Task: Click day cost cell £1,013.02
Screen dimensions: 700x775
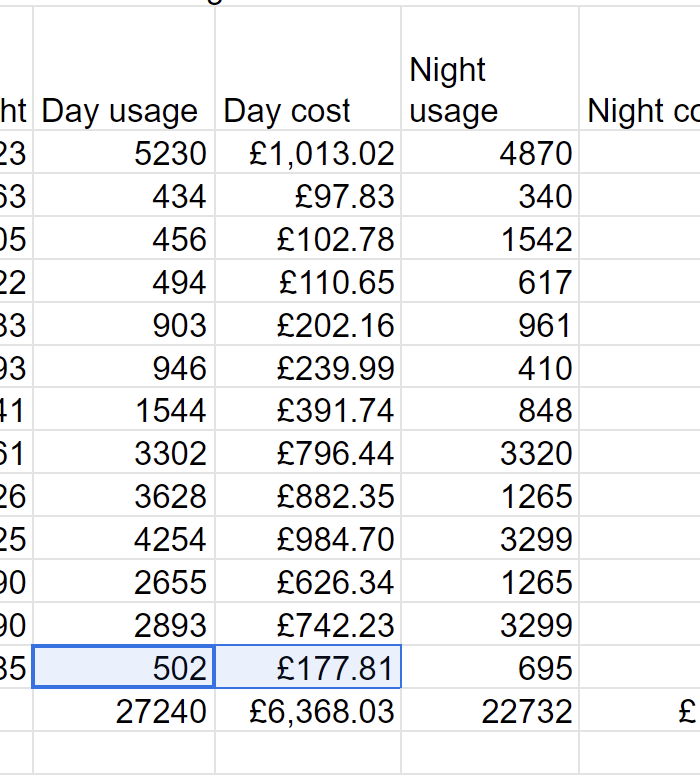Action: pos(308,153)
